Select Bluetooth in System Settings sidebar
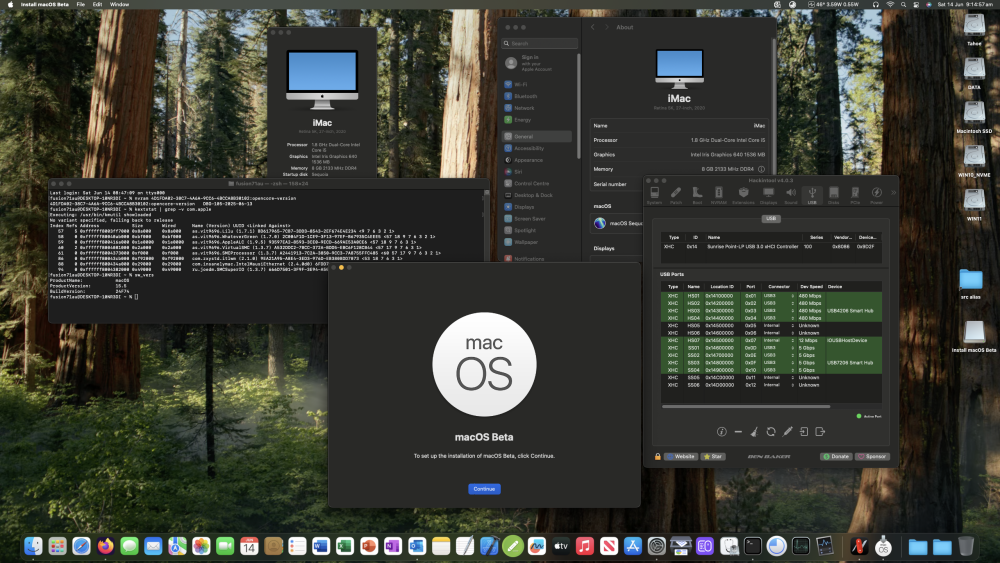This screenshot has height=563, width=1000. (x=538, y=96)
